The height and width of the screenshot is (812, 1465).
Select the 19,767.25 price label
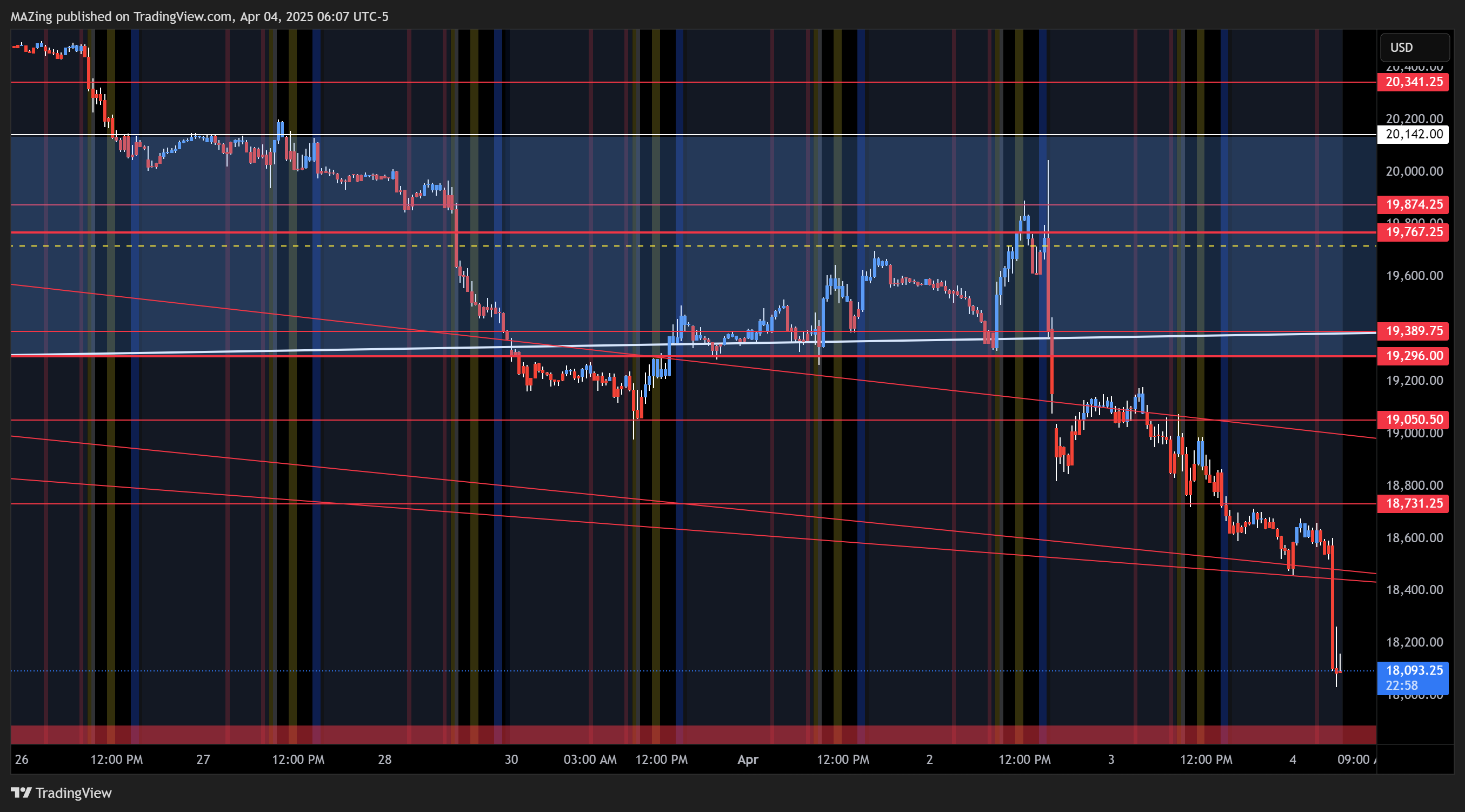click(1413, 232)
